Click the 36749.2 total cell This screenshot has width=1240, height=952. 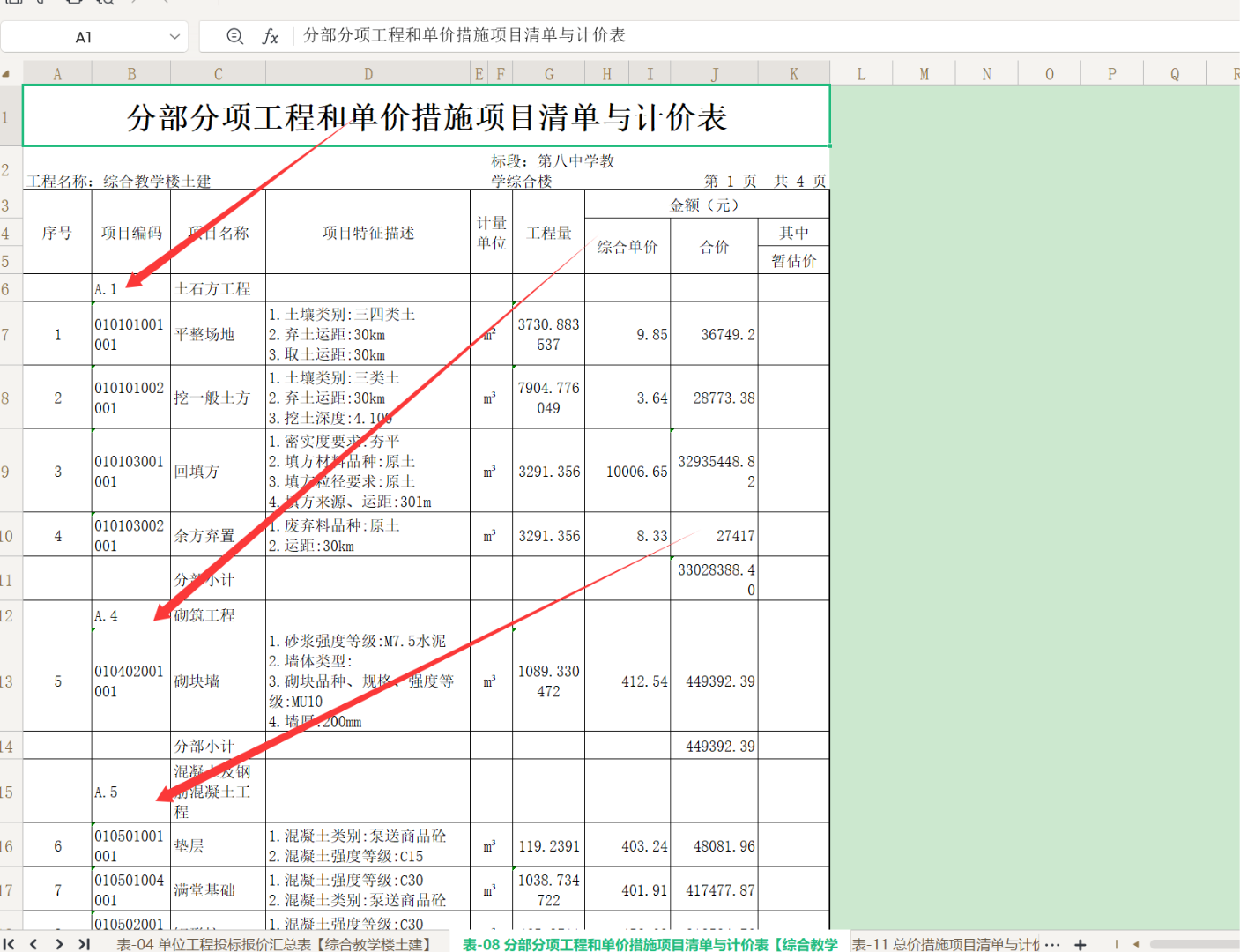tap(714, 335)
